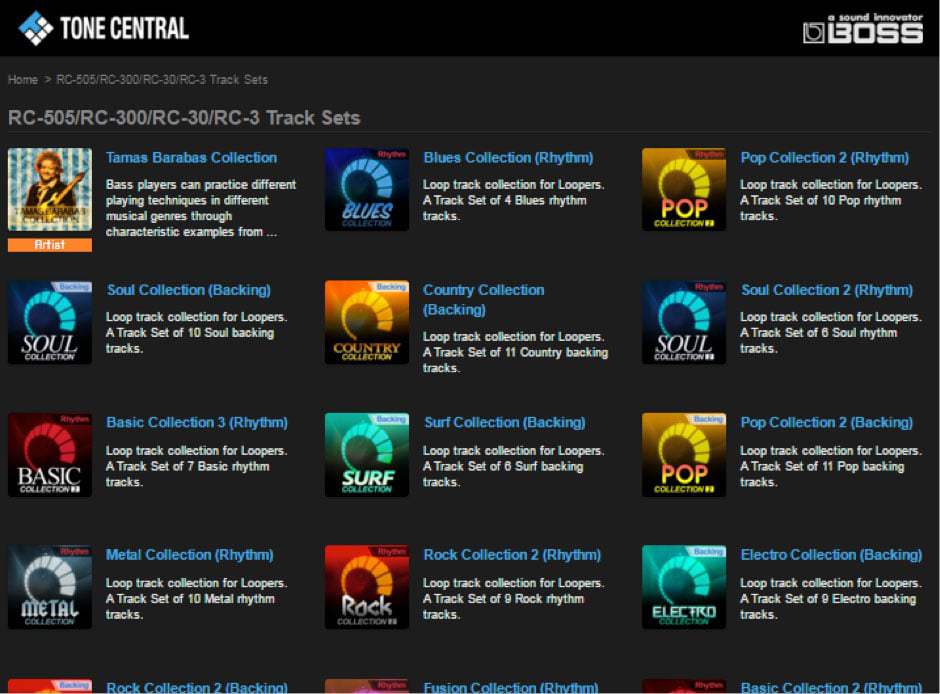Open Basic Collection 3 cover icon
The width and height of the screenshot is (940, 694).
50,455
